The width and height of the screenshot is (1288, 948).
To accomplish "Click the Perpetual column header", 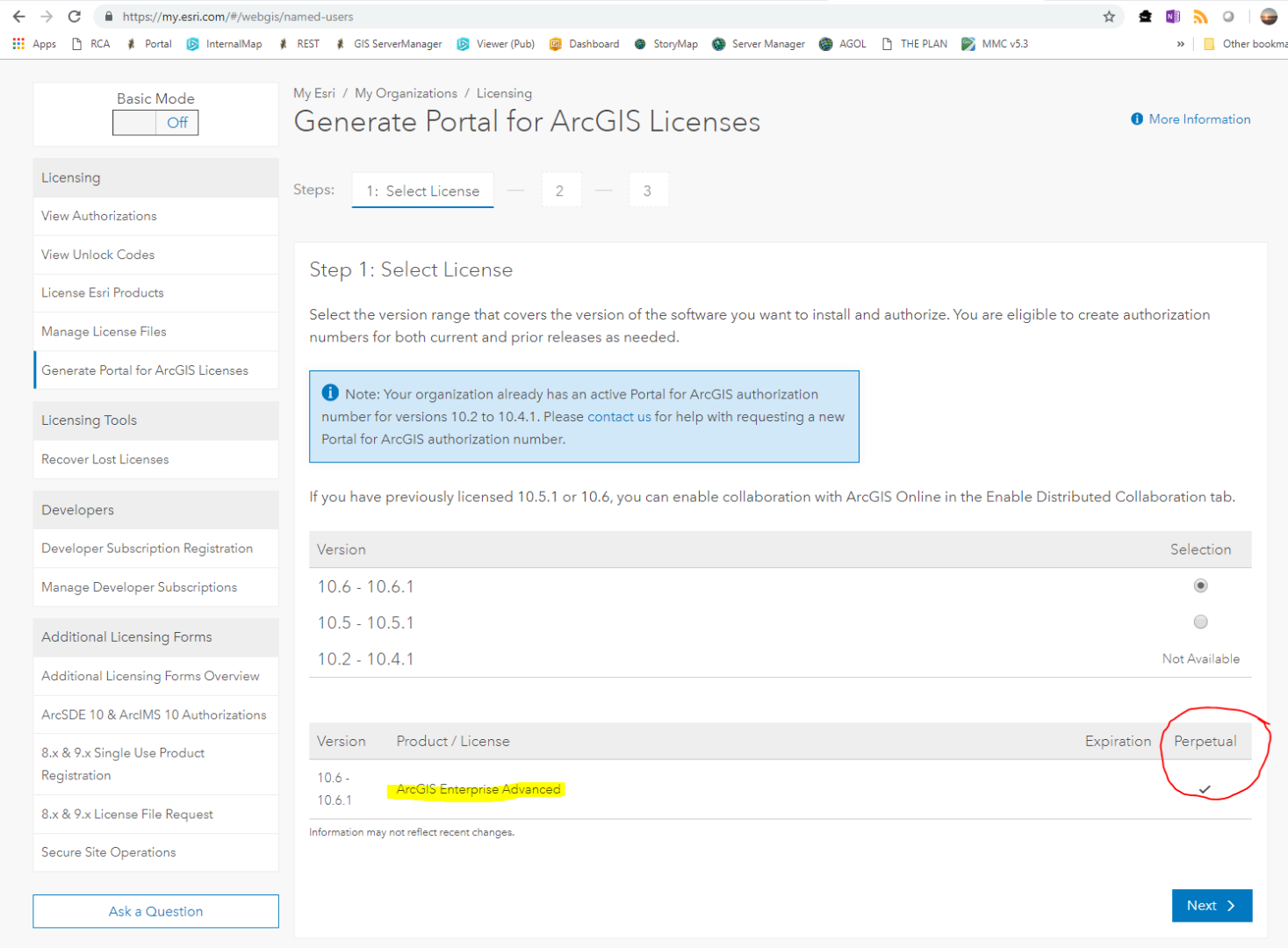I will click(x=1205, y=741).
